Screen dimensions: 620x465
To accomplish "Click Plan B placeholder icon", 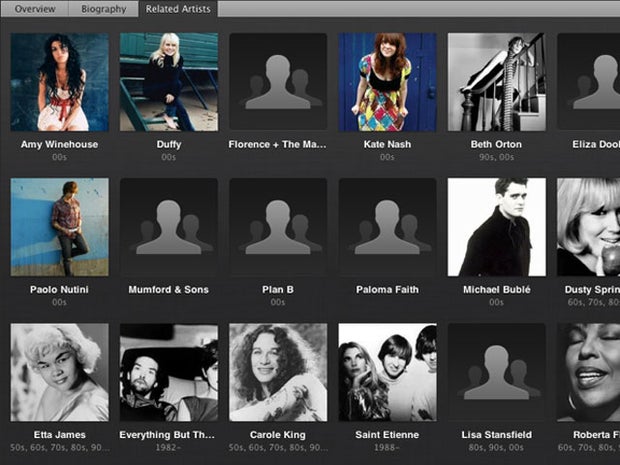I will pyautogui.click(x=278, y=227).
